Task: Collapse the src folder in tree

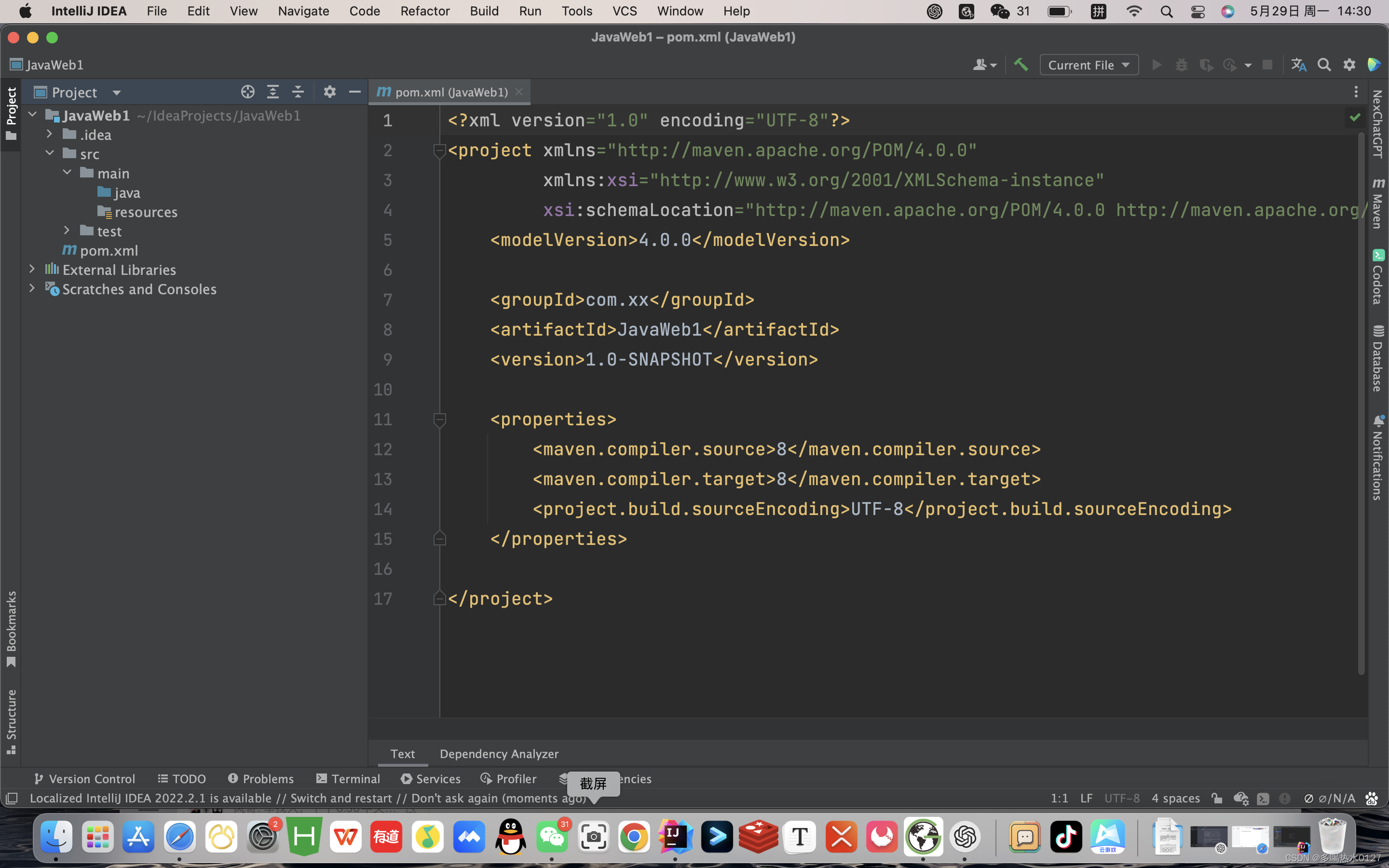Action: [50, 153]
